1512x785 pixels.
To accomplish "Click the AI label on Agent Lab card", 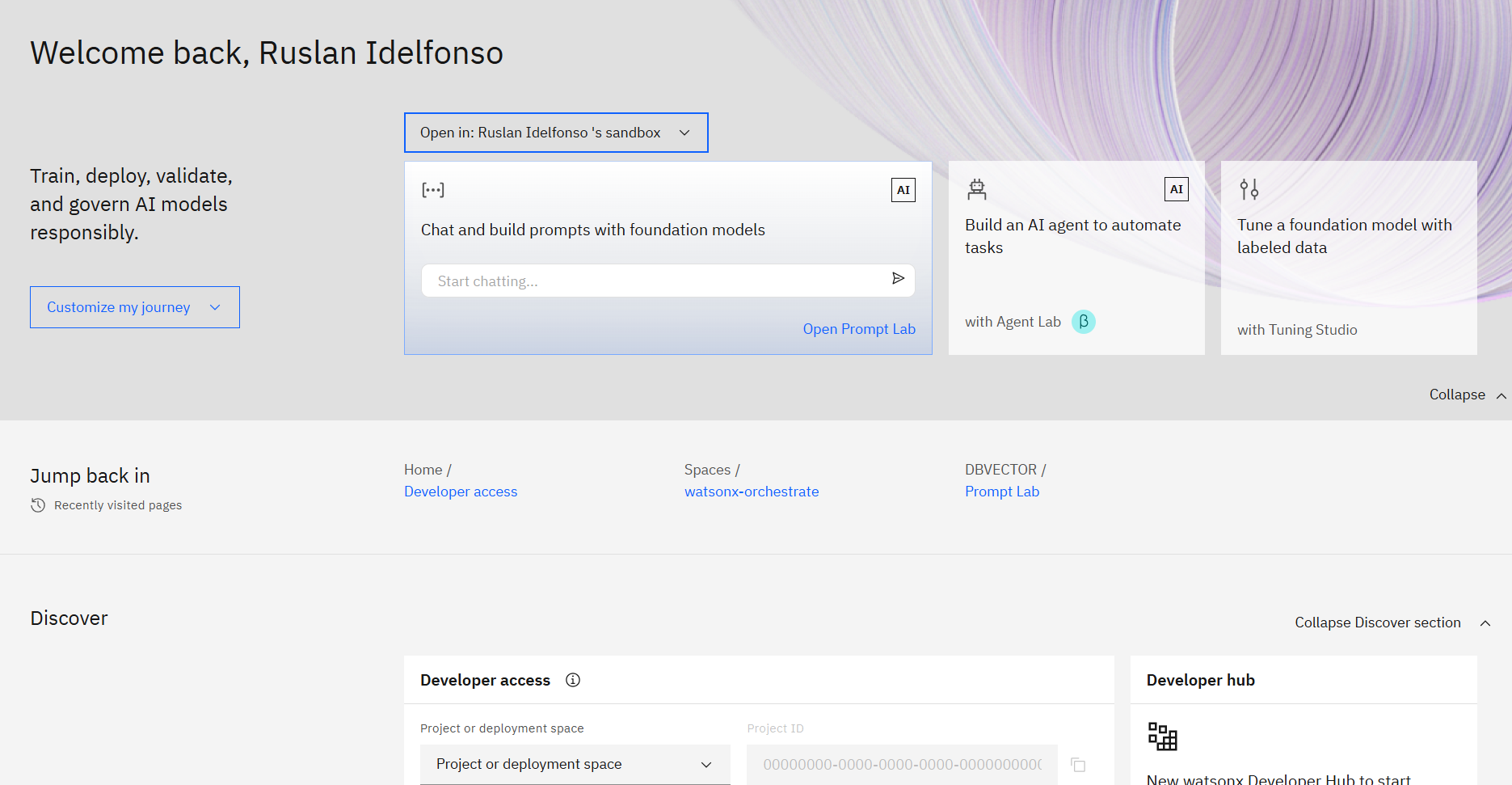I will [x=1177, y=189].
